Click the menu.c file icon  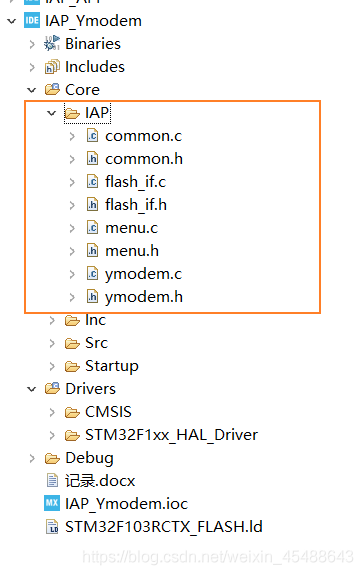(x=92, y=228)
